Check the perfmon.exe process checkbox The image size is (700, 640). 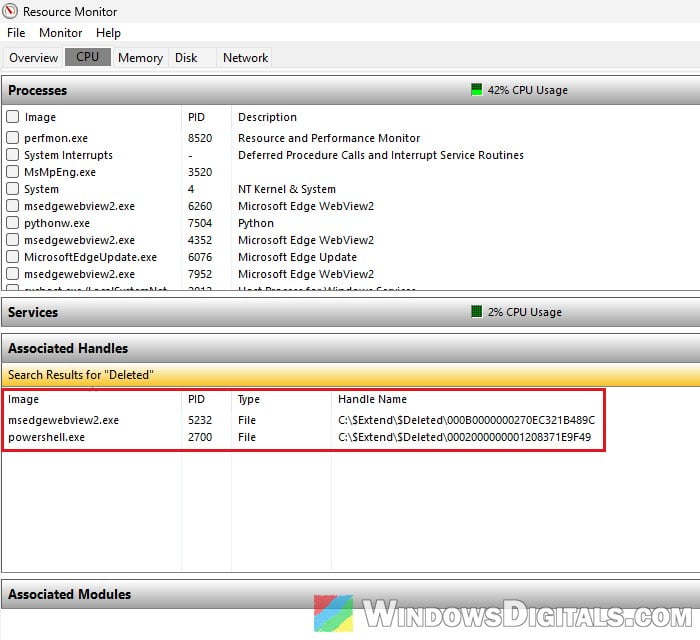pyautogui.click(x=12, y=138)
